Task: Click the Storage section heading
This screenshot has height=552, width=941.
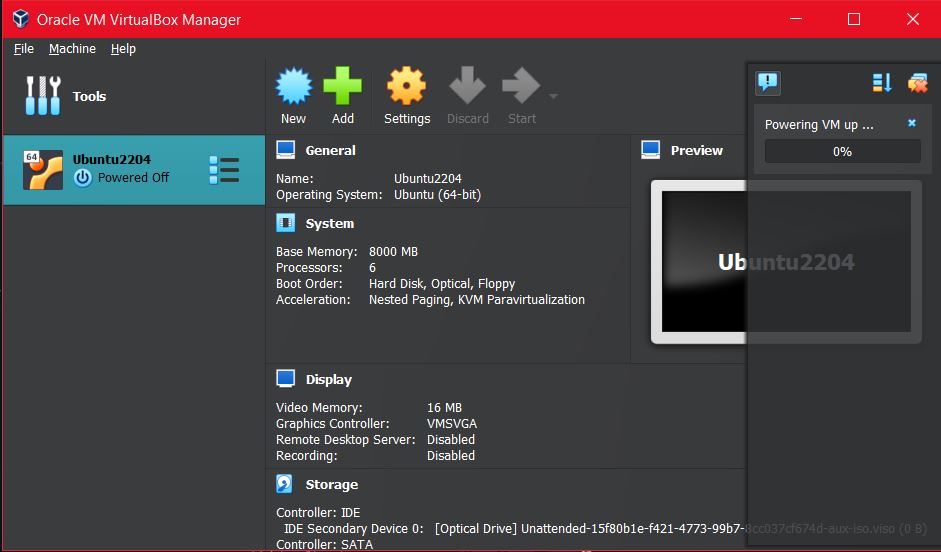Action: pos(332,485)
